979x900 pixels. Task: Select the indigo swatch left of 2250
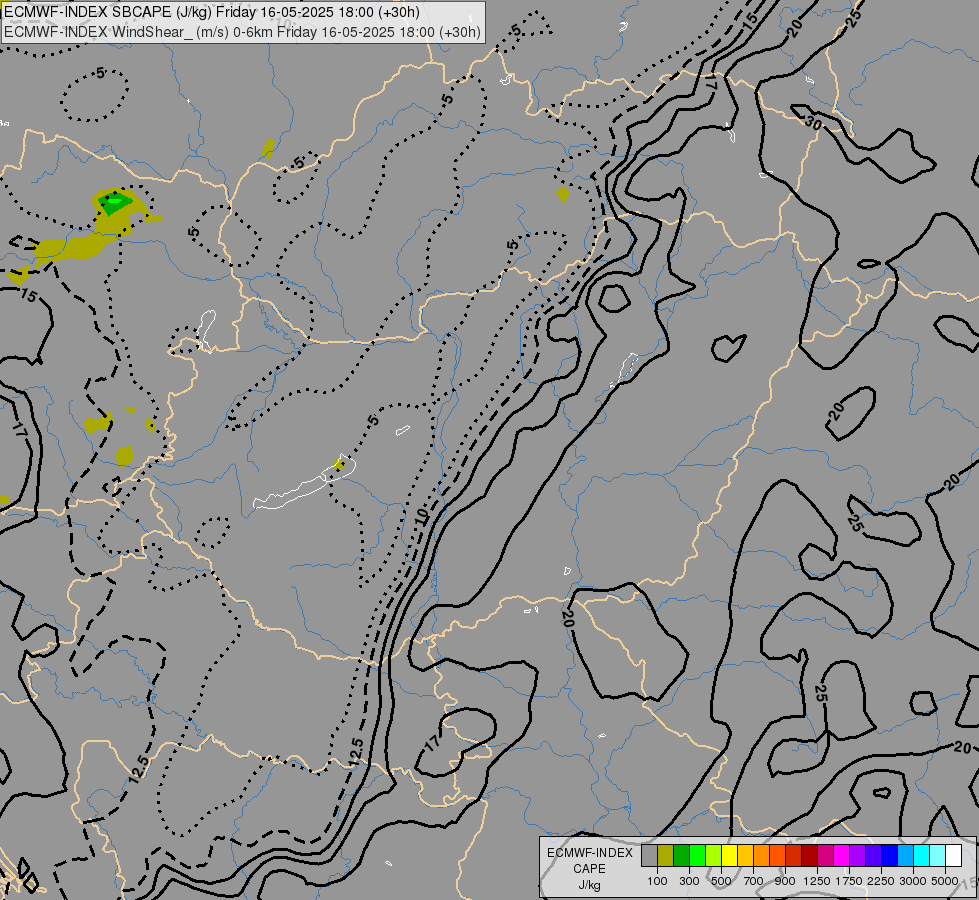click(x=873, y=856)
